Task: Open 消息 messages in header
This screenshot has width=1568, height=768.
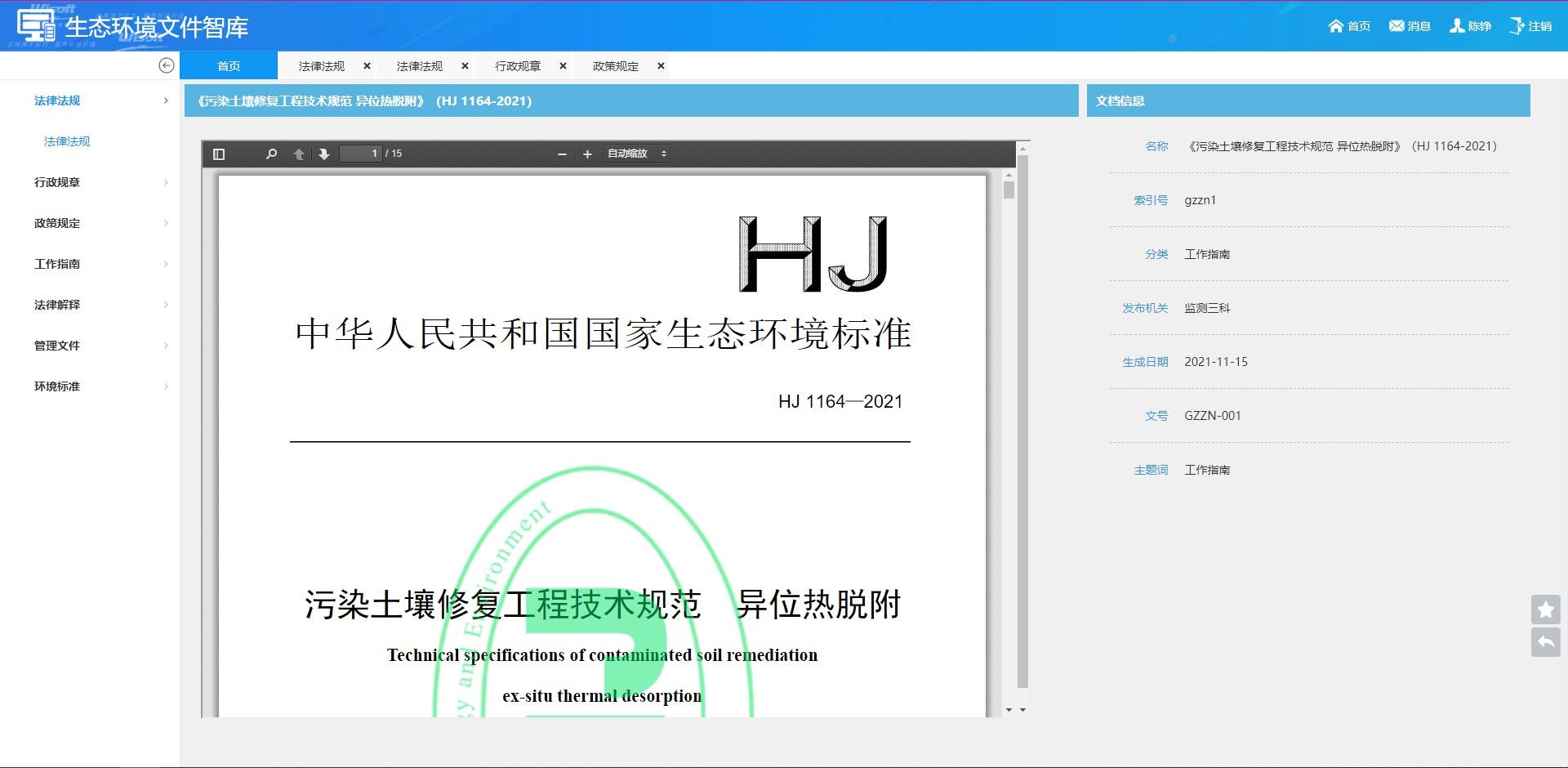Action: tap(1410, 26)
